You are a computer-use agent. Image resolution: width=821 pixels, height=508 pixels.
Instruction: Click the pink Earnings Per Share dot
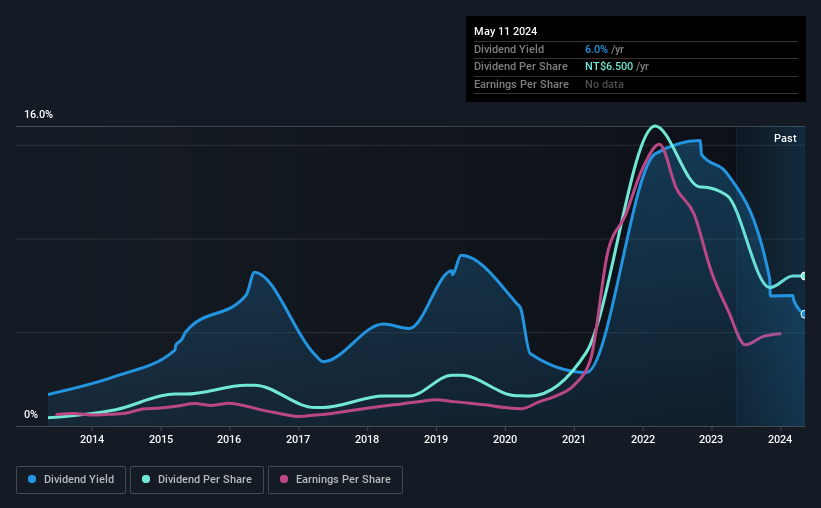point(284,479)
